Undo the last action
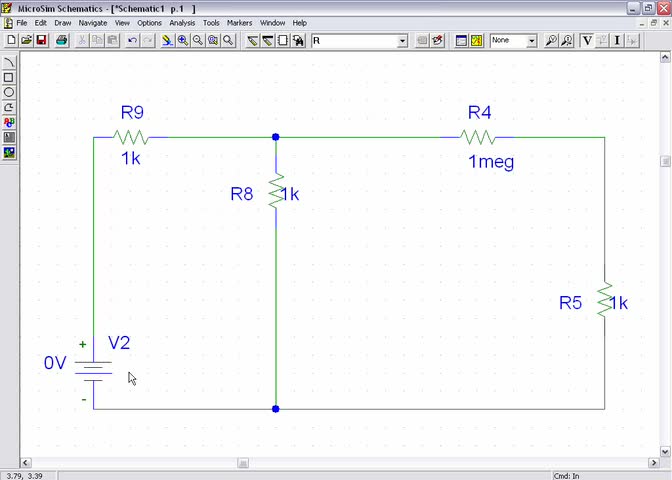This screenshot has height=480, width=672. pyautogui.click(x=132, y=40)
